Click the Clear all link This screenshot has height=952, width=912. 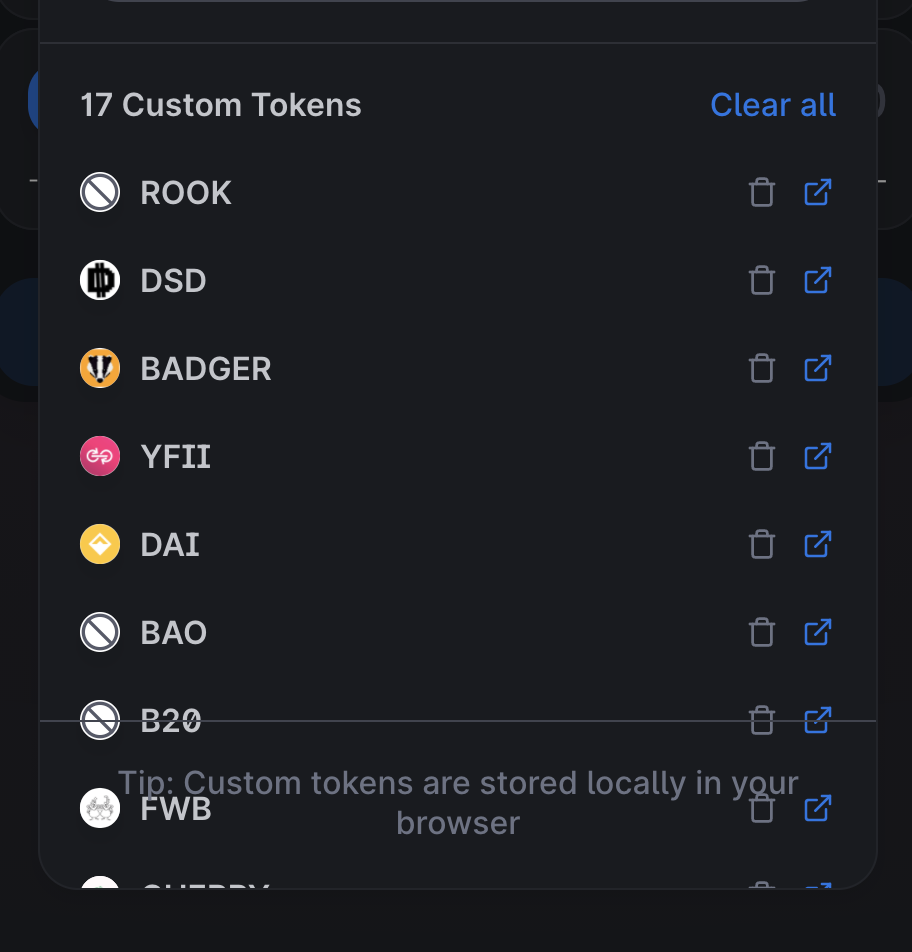point(772,104)
